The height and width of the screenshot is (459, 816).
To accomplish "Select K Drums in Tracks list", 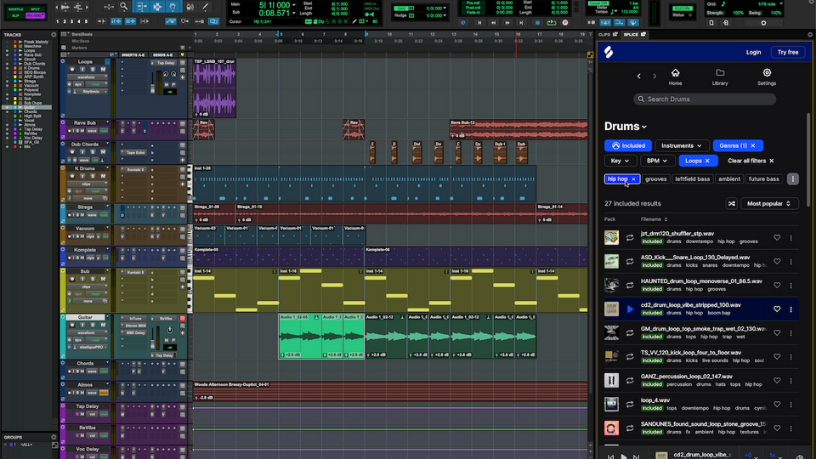I will pos(31,68).
